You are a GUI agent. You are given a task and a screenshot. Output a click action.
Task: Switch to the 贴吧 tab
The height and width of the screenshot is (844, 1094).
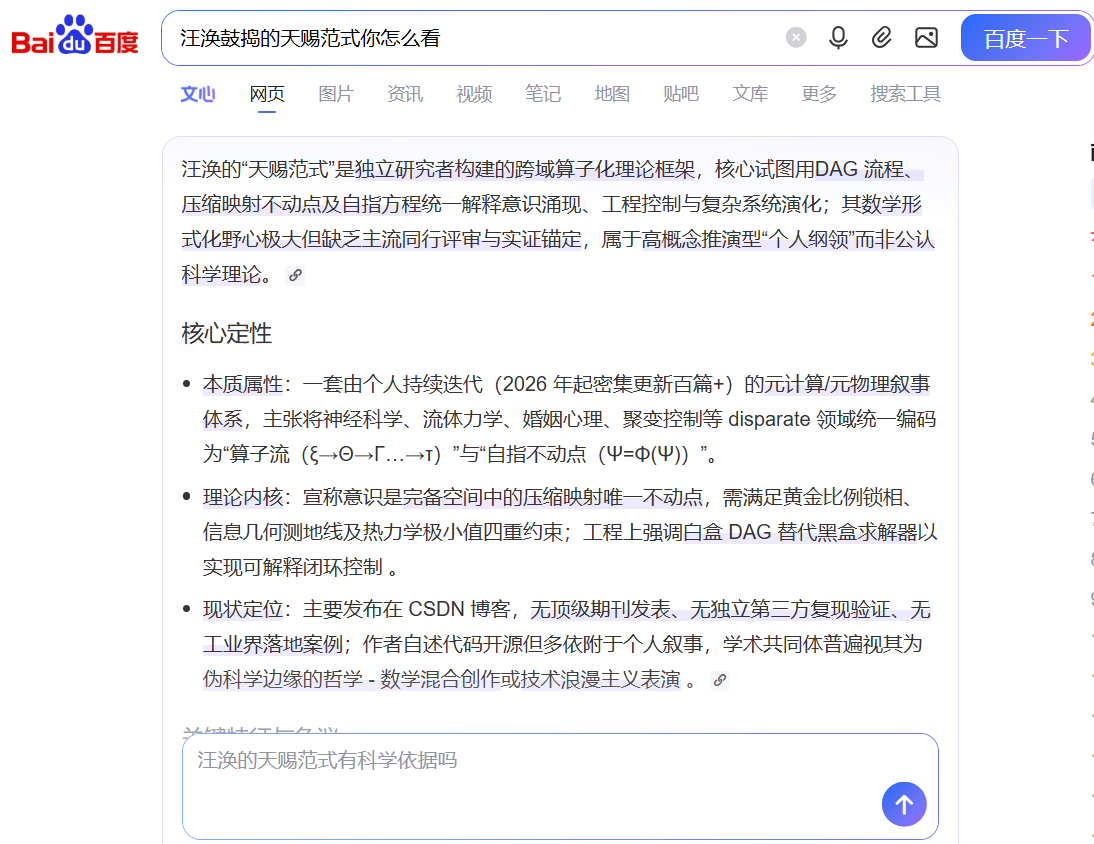(681, 93)
